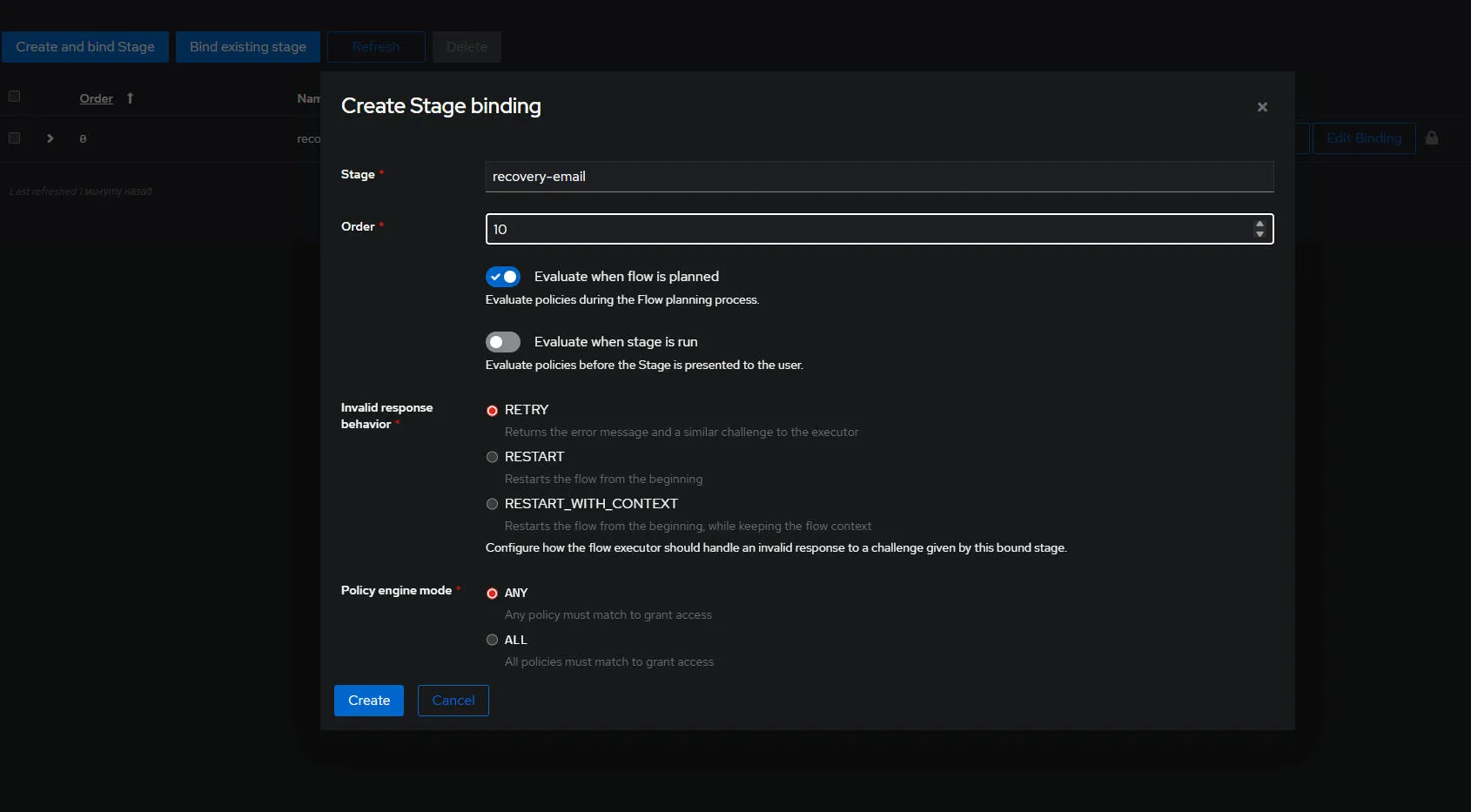Click the lock icon beside Edit Binding
1471x812 pixels.
click(x=1432, y=138)
